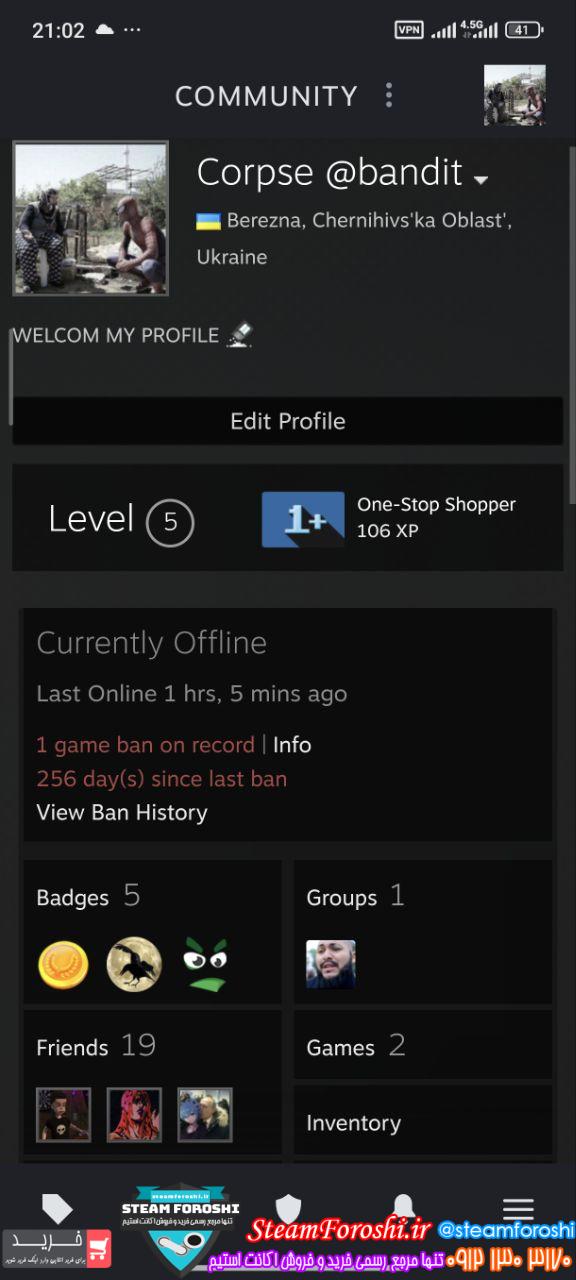
Task: Open the large profile picture
Action: [90, 218]
